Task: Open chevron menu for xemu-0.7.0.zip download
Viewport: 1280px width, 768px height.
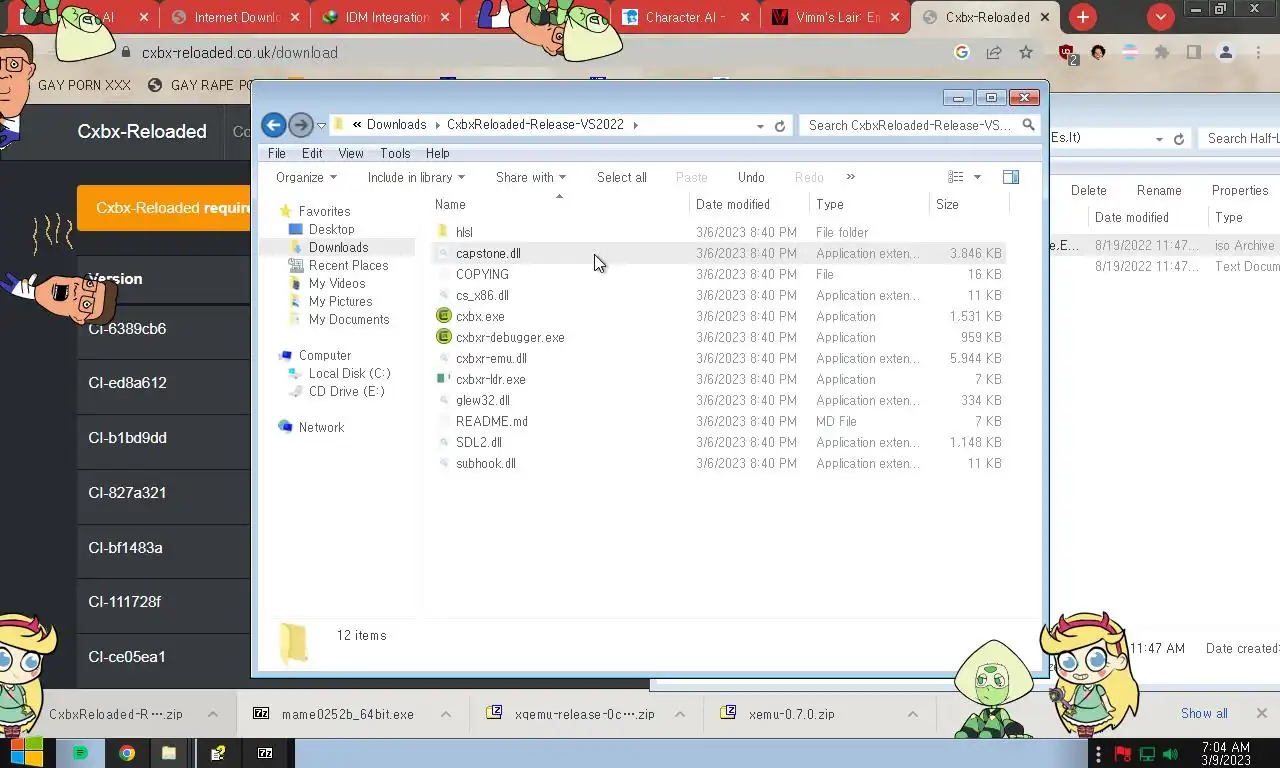Action: [x=913, y=714]
